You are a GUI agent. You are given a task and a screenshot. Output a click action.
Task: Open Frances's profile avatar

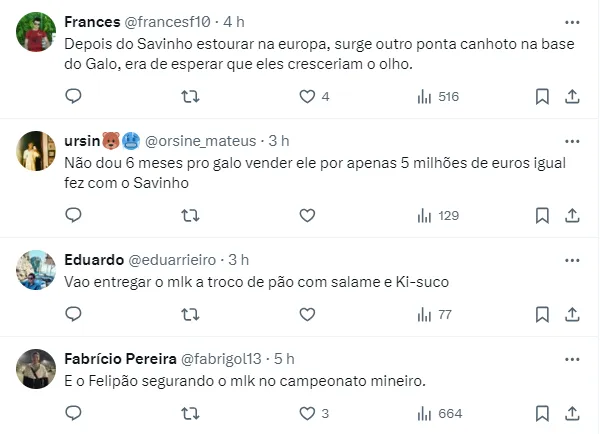pyautogui.click(x=37, y=33)
